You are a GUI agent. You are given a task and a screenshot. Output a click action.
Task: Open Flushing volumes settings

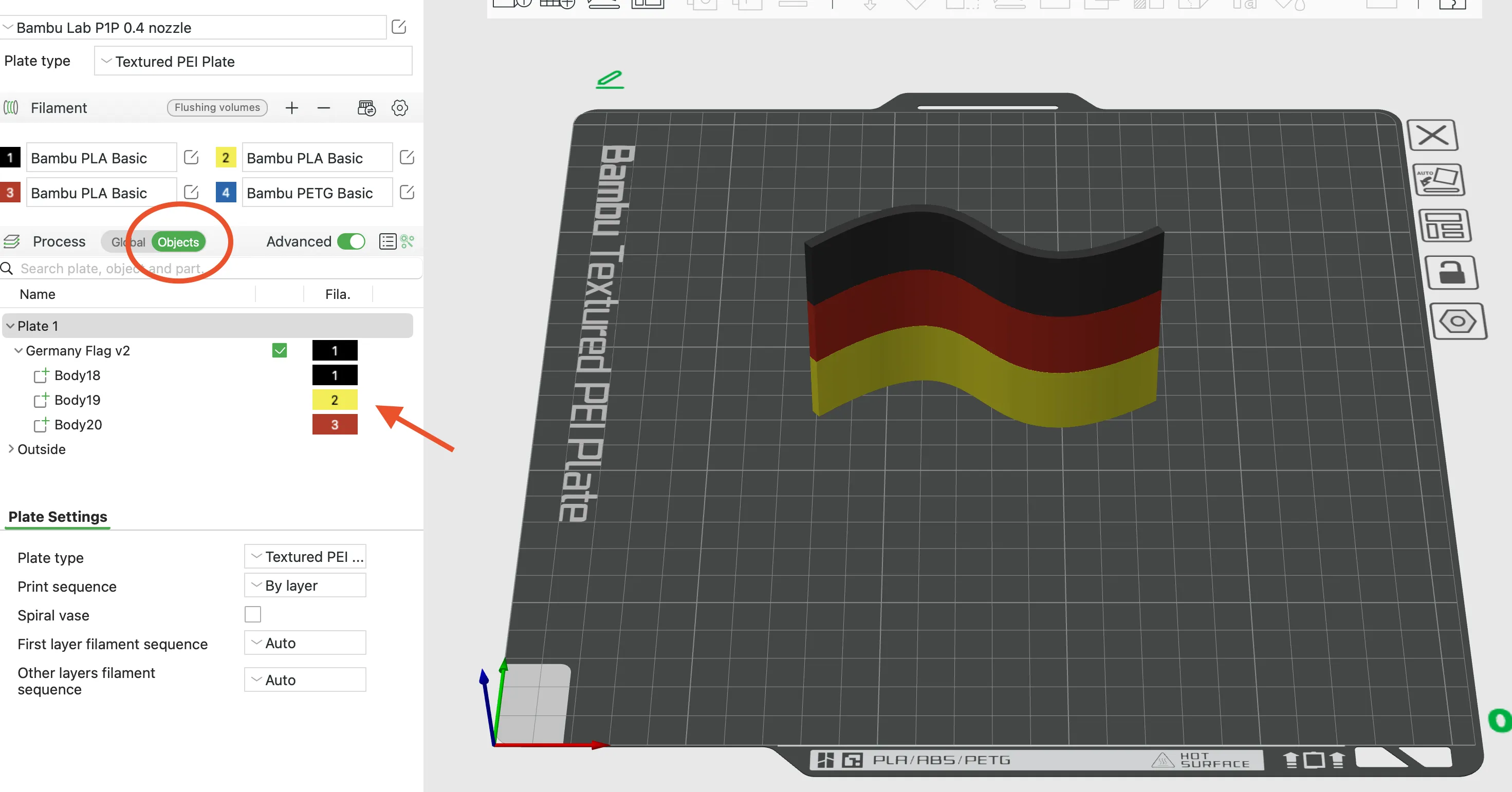tap(217, 108)
